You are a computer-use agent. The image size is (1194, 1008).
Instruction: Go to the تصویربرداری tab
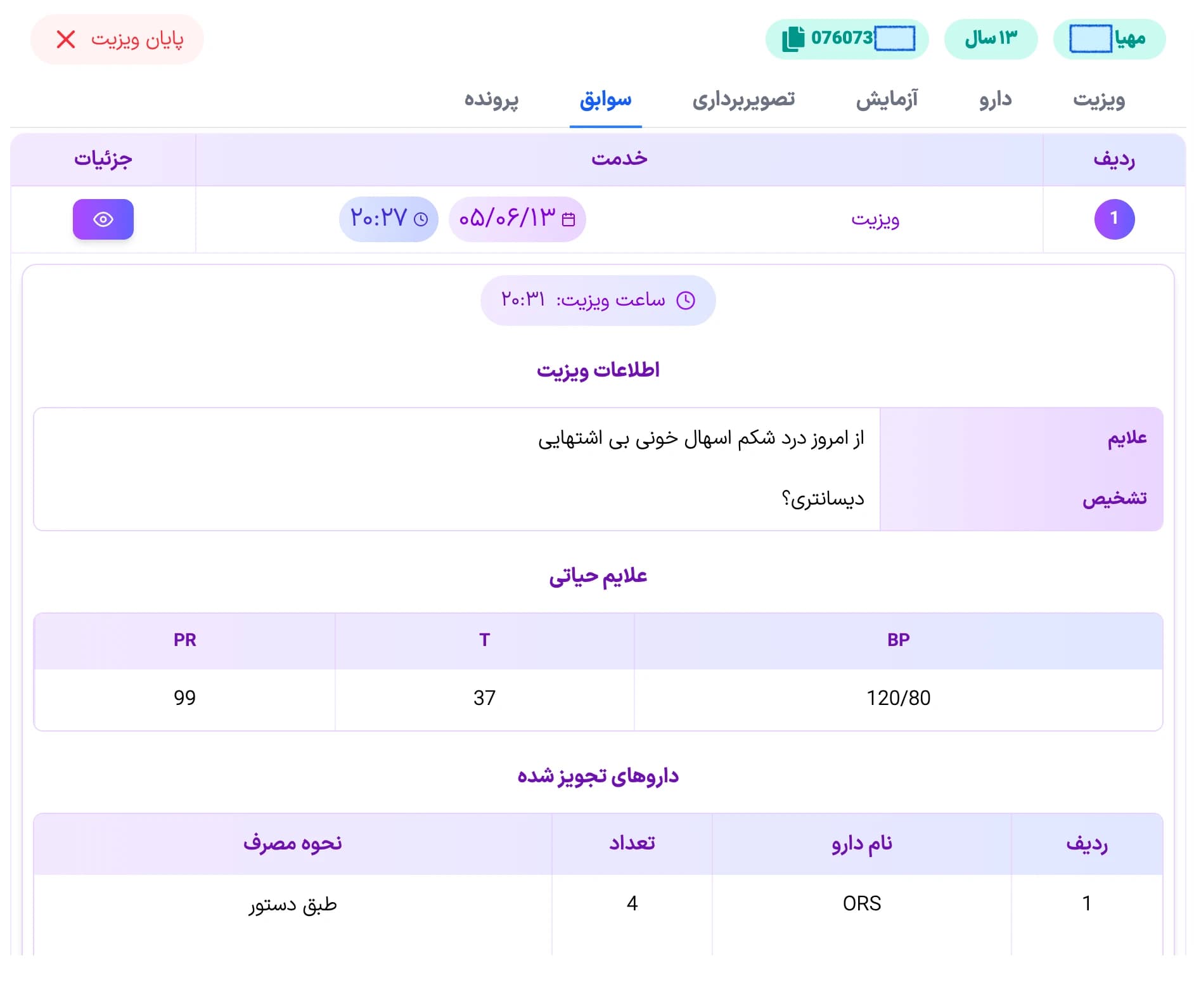click(x=743, y=100)
